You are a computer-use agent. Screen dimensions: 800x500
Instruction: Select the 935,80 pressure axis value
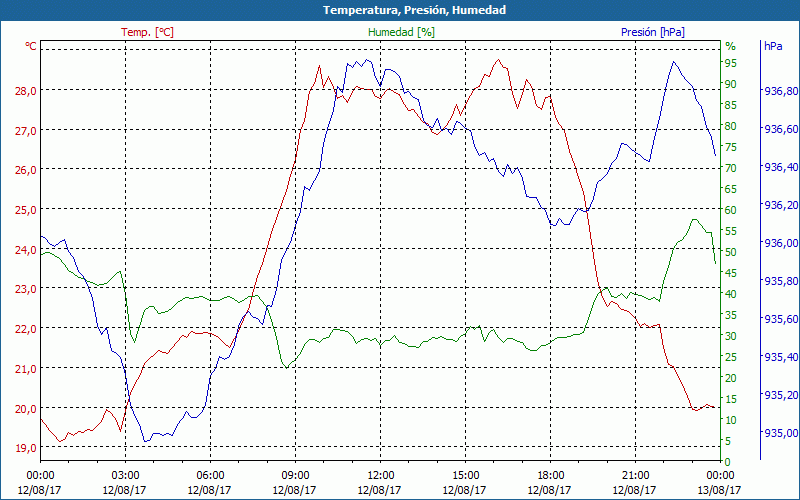click(781, 281)
